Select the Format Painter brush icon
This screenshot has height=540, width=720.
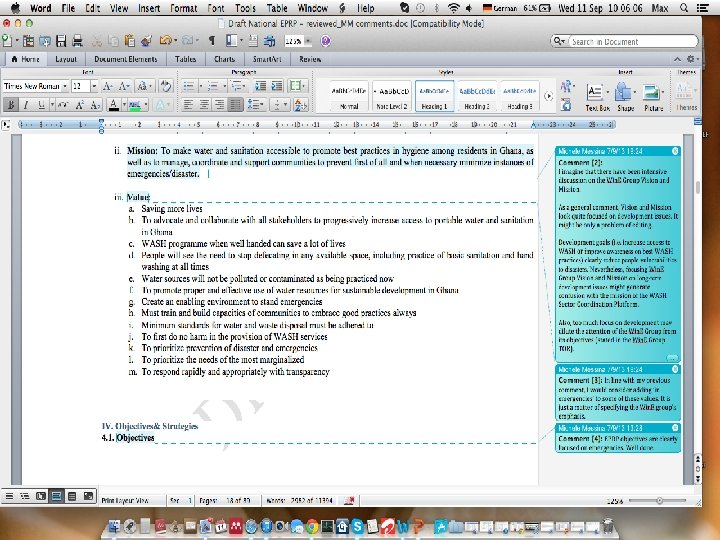coord(146,41)
